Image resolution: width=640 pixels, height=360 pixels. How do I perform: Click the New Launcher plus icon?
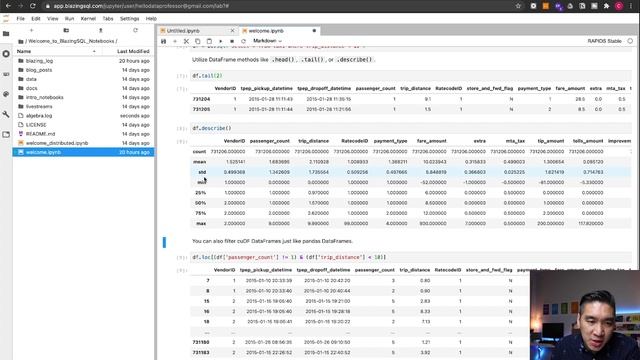31,31
